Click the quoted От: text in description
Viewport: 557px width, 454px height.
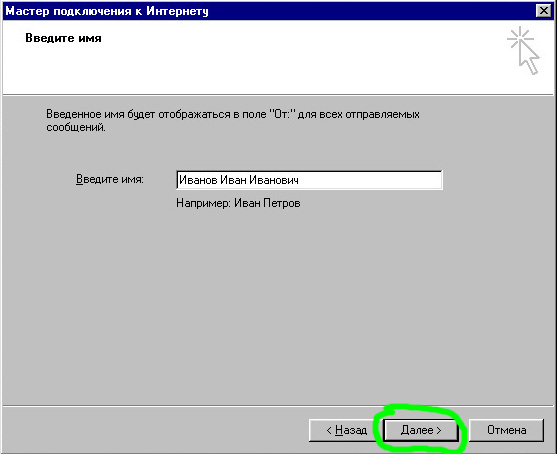pyautogui.click(x=282, y=114)
